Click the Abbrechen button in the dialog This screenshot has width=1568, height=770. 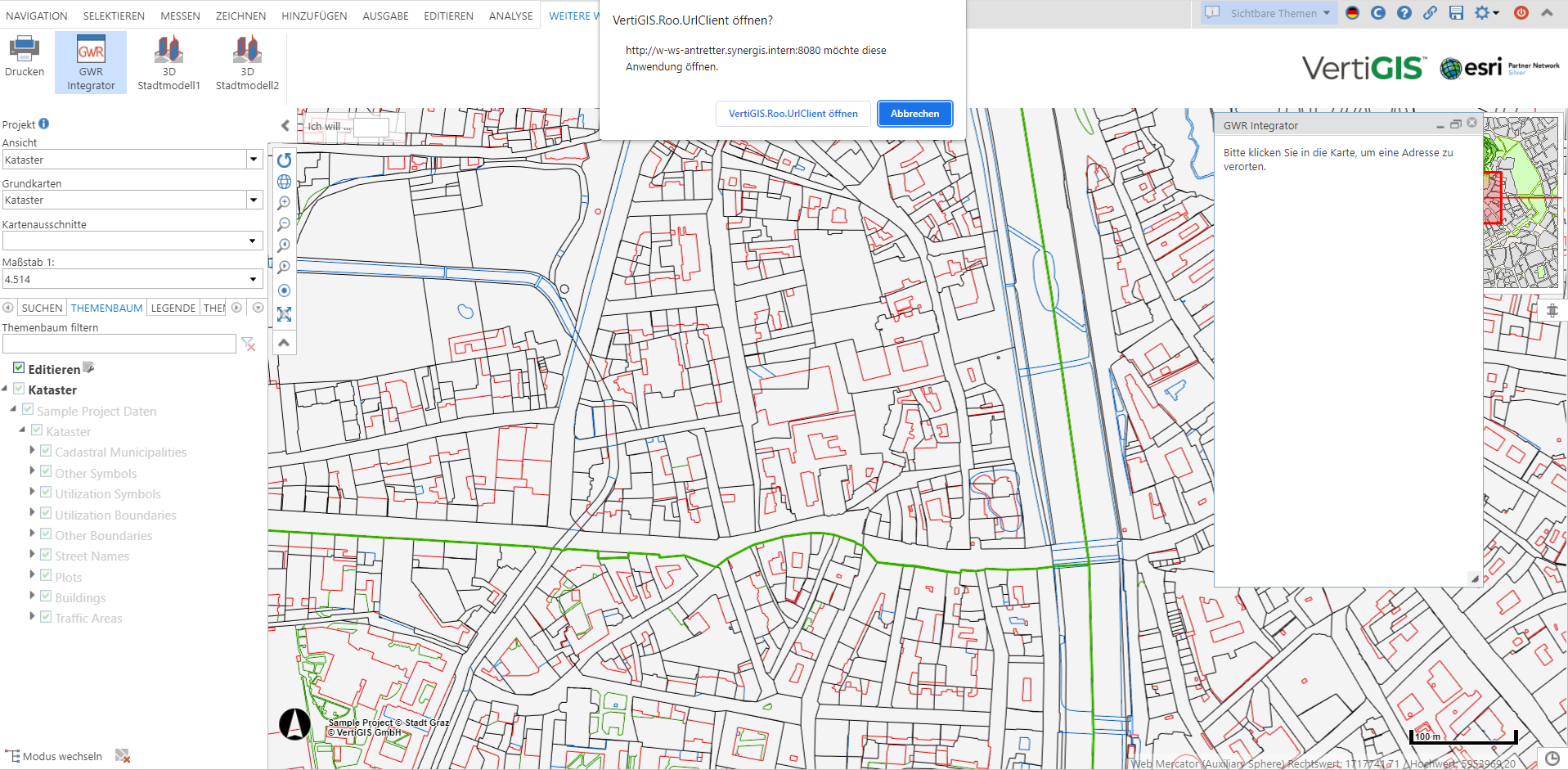click(x=914, y=114)
